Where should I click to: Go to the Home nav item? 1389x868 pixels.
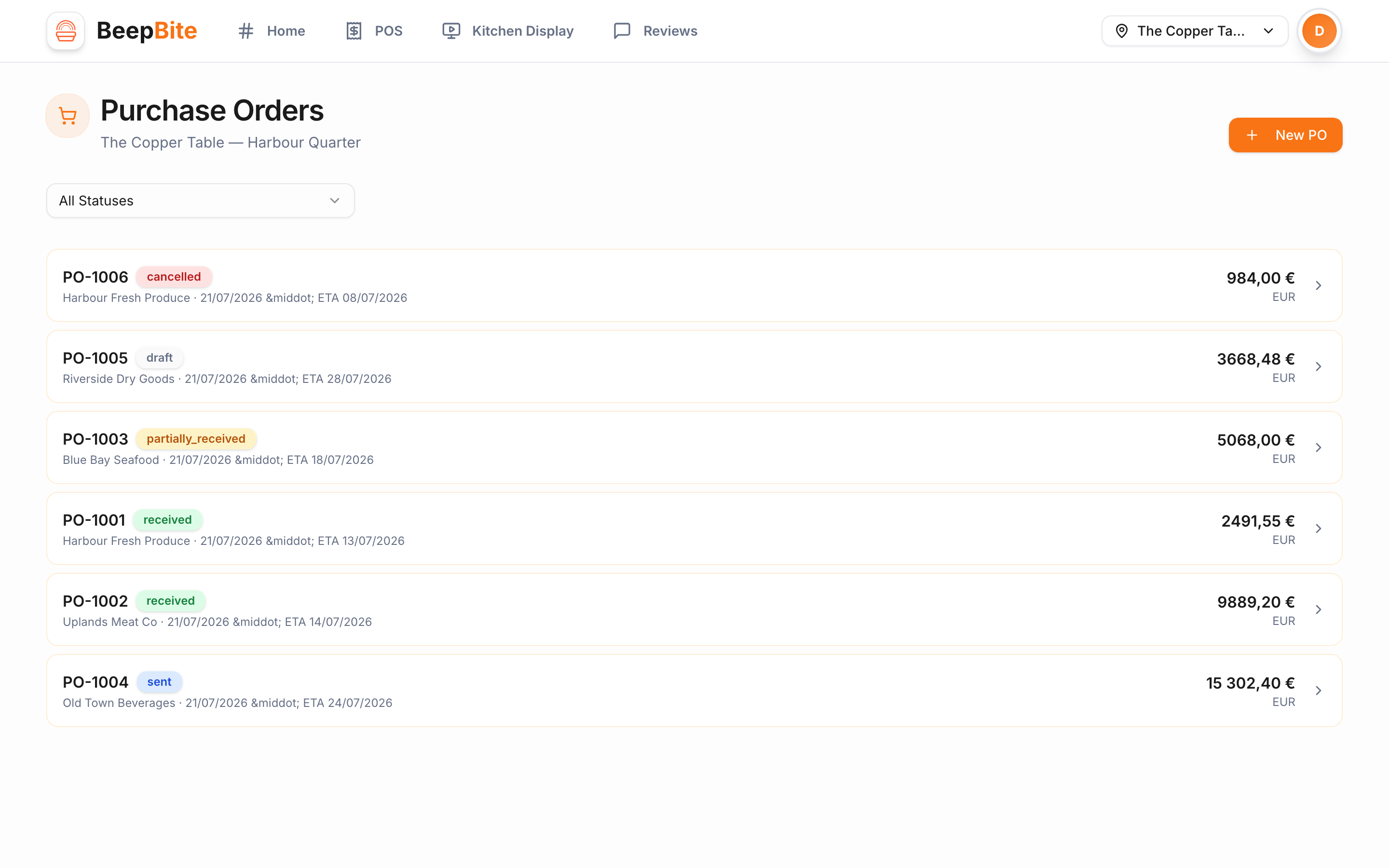point(272,31)
